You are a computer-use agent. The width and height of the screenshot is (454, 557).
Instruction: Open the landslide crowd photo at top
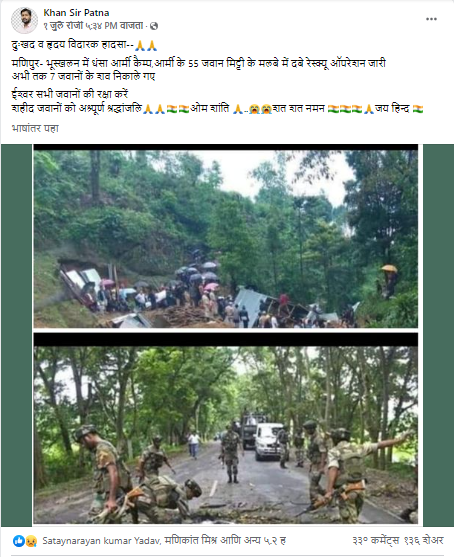226,236
